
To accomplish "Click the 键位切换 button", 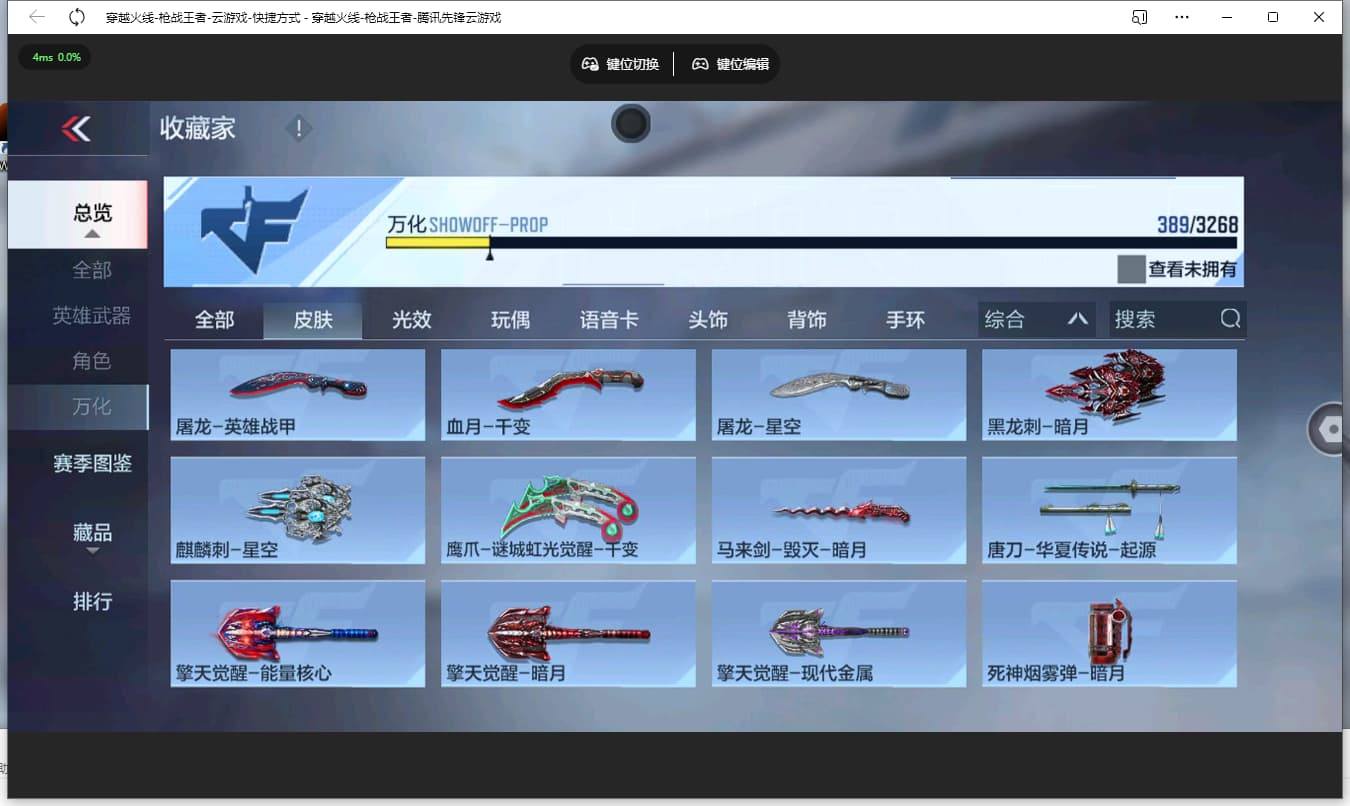I will (x=621, y=63).
